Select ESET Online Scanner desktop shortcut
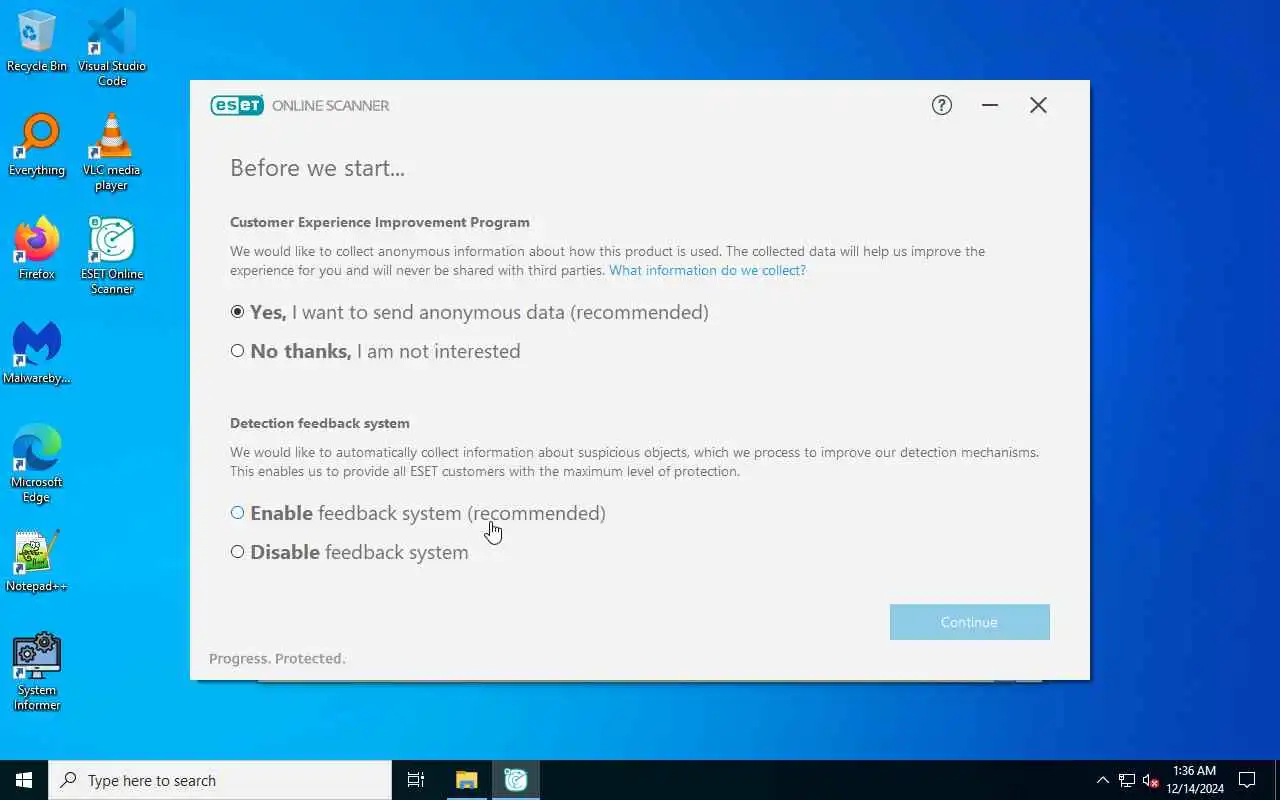This screenshot has height=800, width=1280. click(x=112, y=256)
